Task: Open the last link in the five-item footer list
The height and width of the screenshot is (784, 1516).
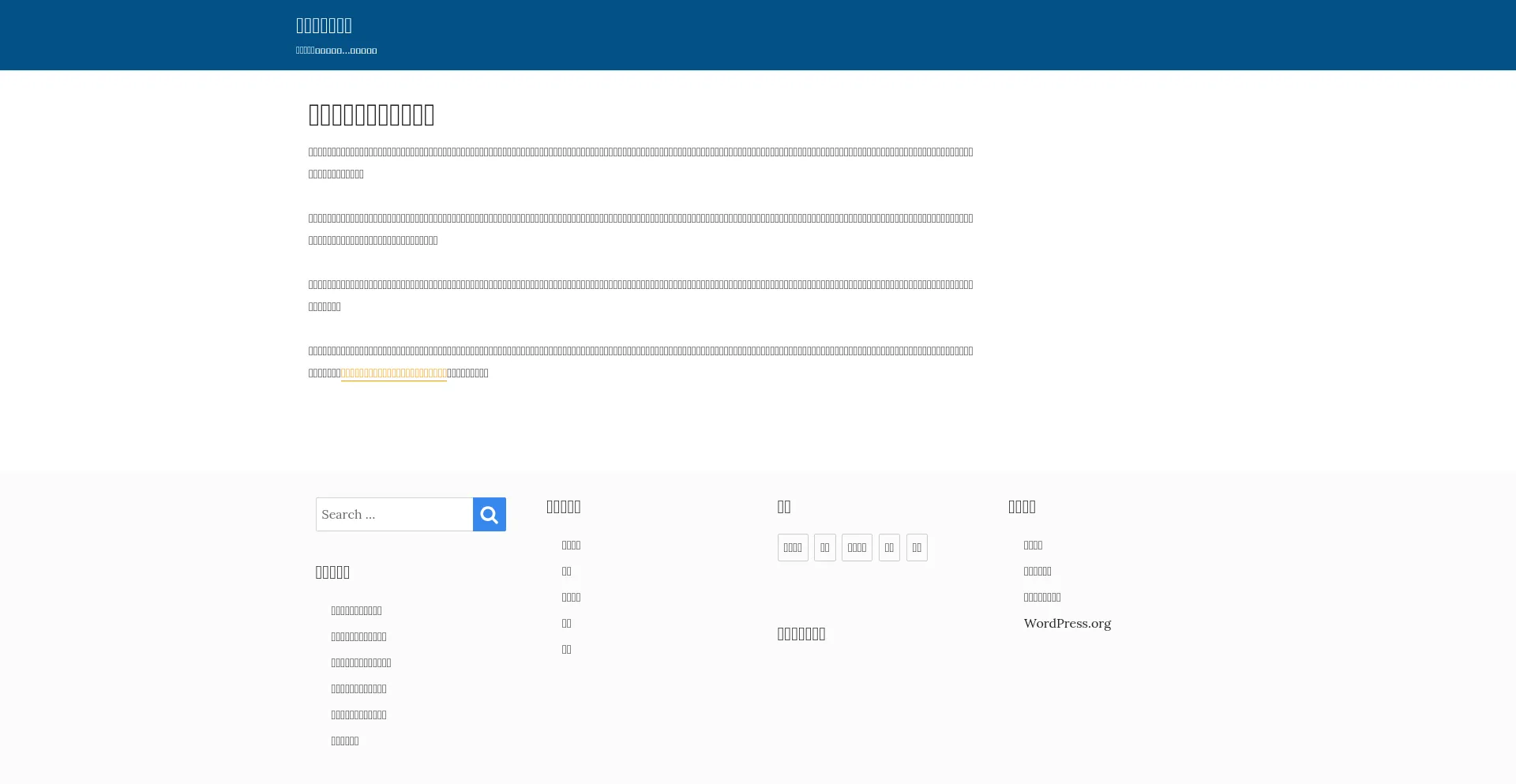Action: (566, 649)
